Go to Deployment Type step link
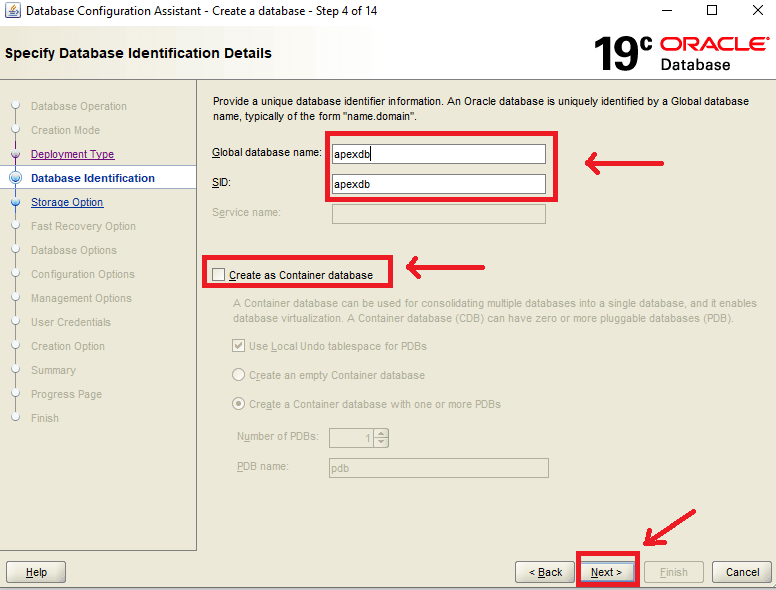The image size is (776, 590). point(72,154)
